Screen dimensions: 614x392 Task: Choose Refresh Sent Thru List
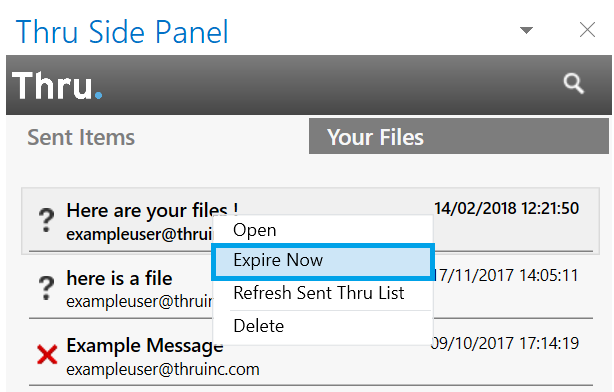coord(318,293)
